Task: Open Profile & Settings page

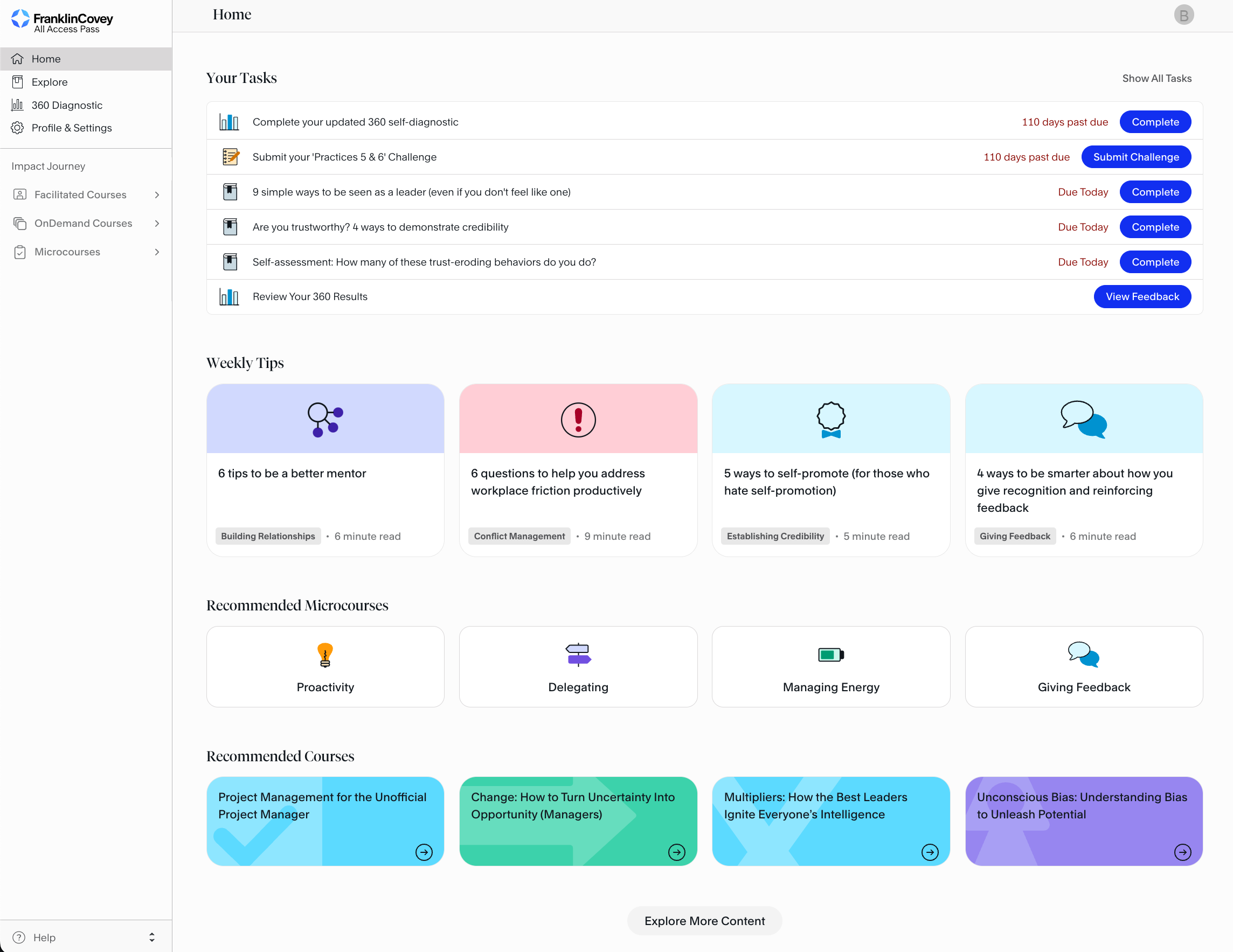Action: point(72,128)
